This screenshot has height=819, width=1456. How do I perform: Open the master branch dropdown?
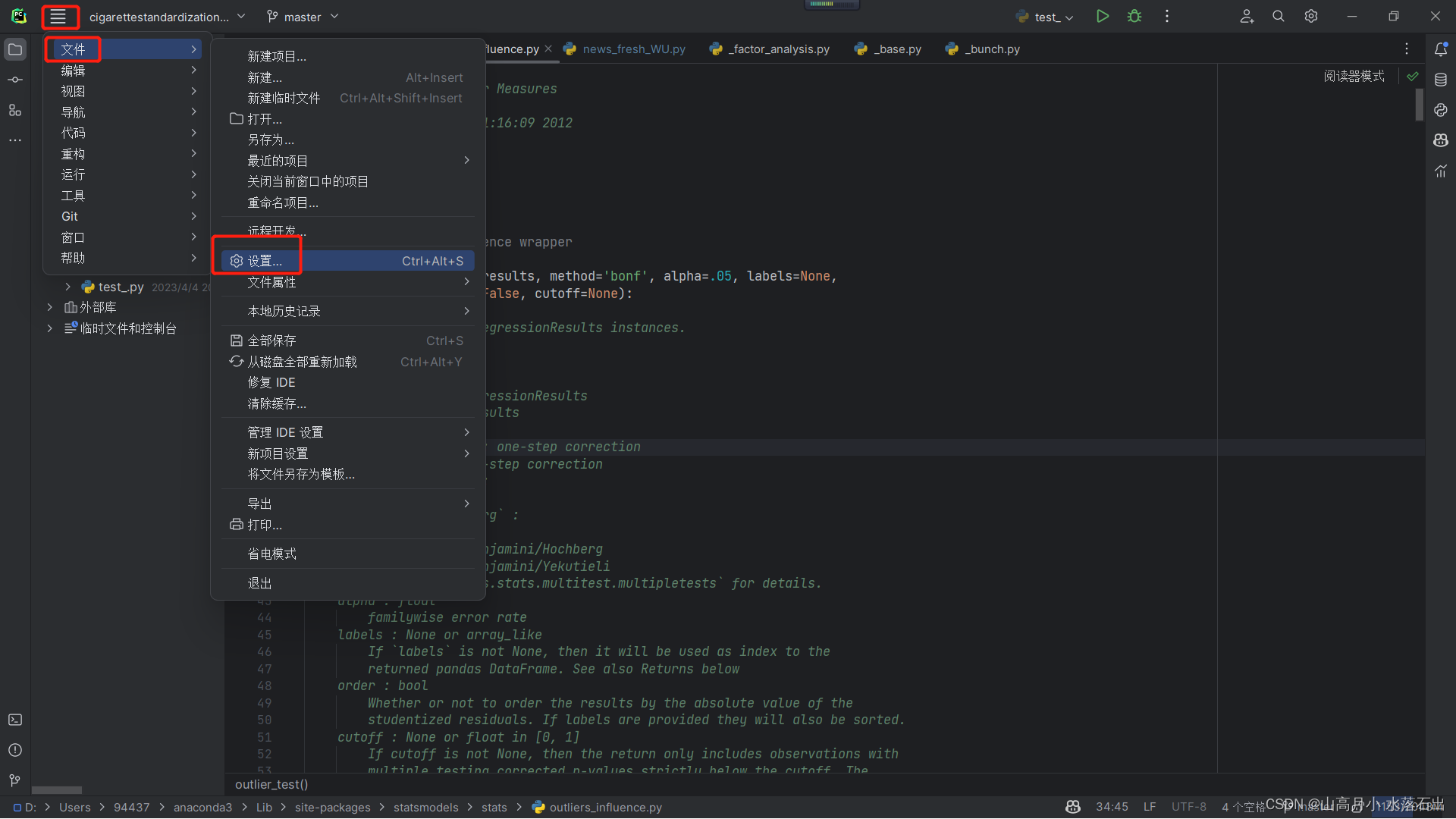pos(303,17)
